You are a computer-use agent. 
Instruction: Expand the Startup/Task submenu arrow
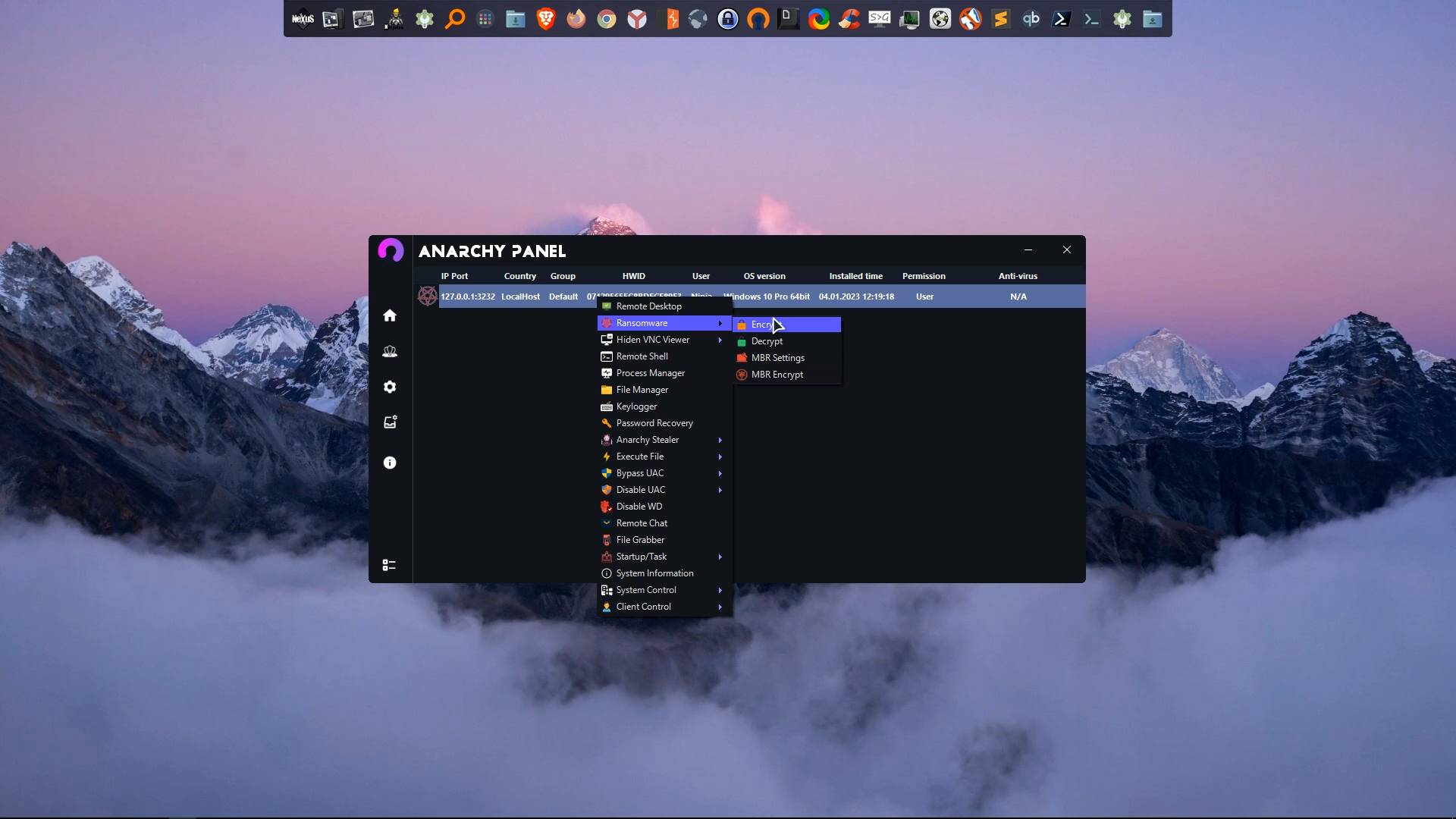pos(720,557)
